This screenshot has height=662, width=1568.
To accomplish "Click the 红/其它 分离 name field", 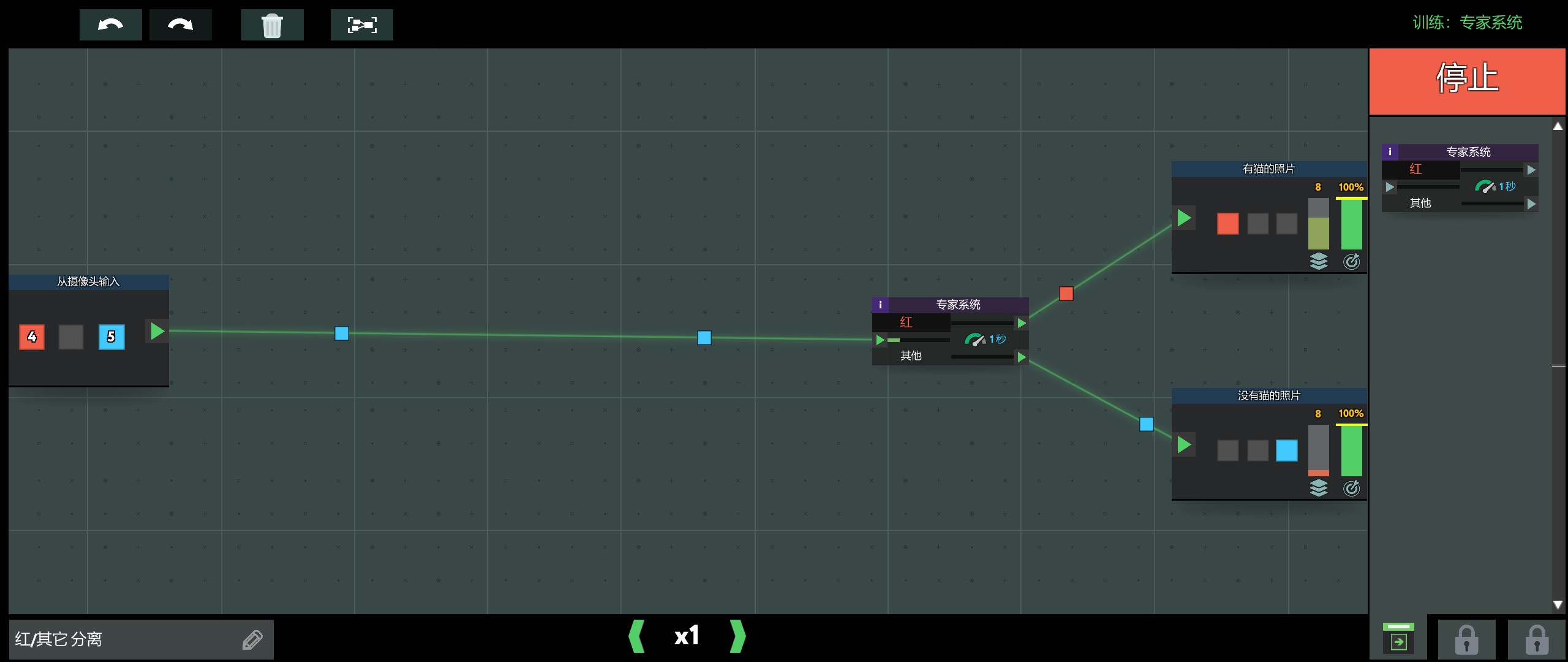I will click(141, 639).
